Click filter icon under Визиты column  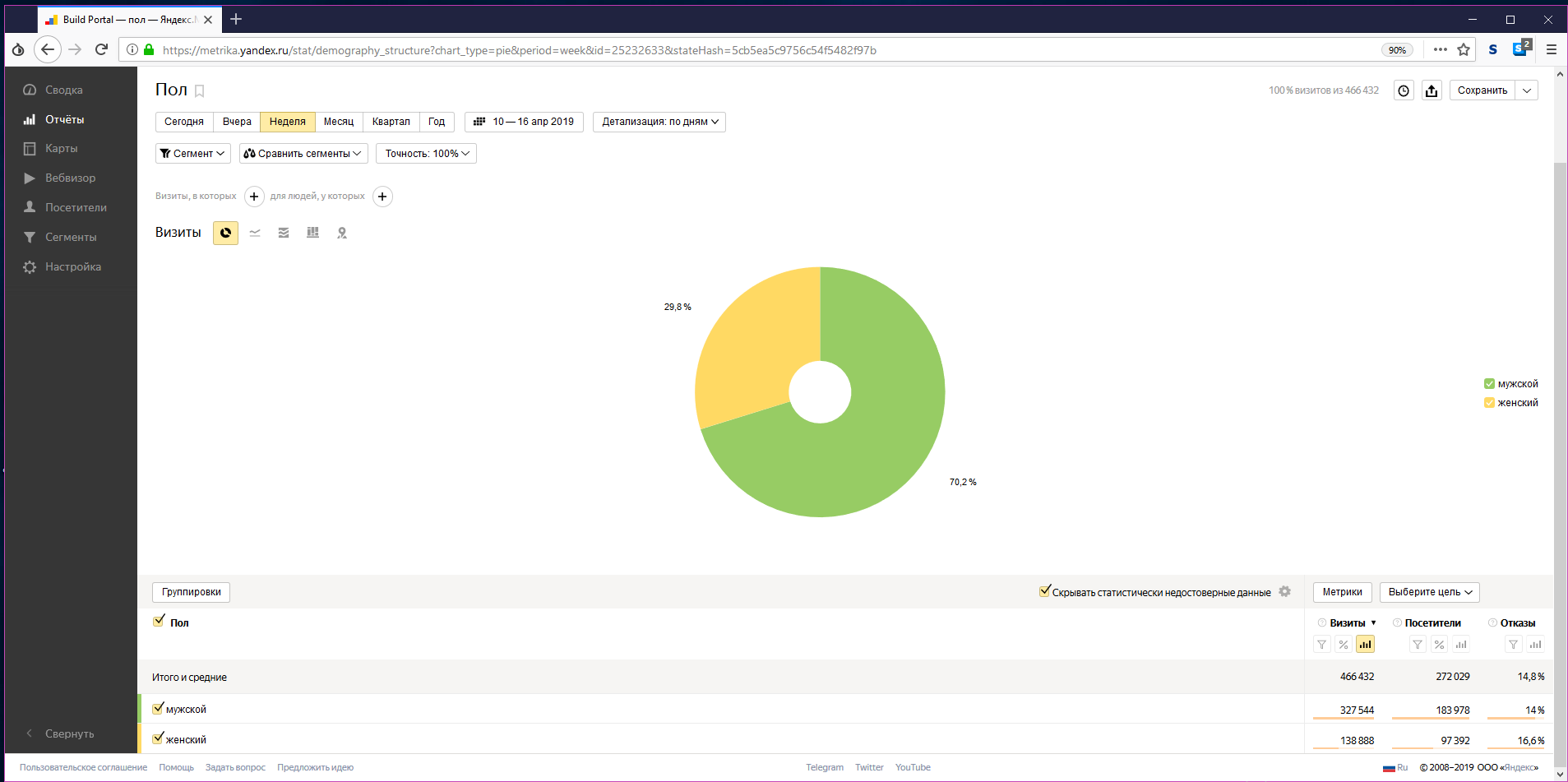point(1321,645)
